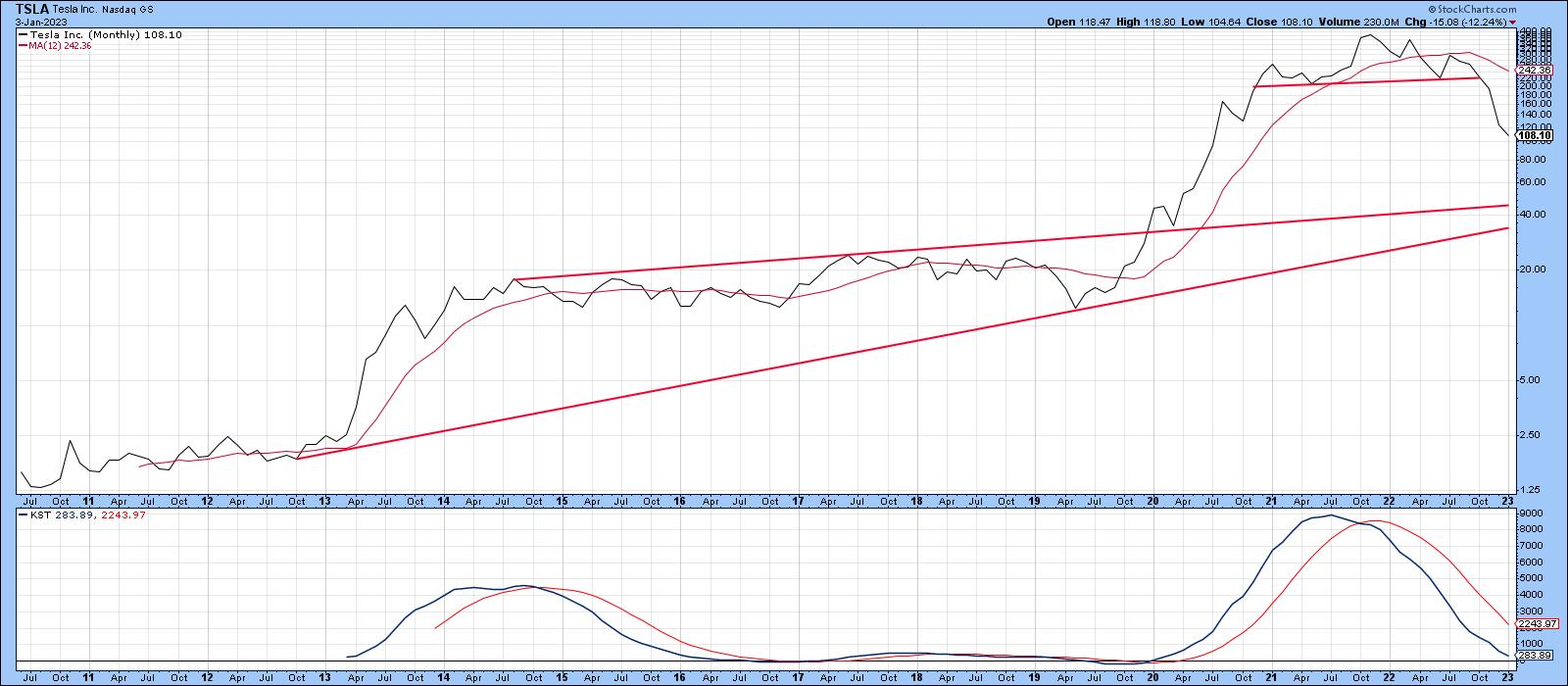Click the 108.10 price tag on right axis
The image size is (1568, 686).
1534,135
